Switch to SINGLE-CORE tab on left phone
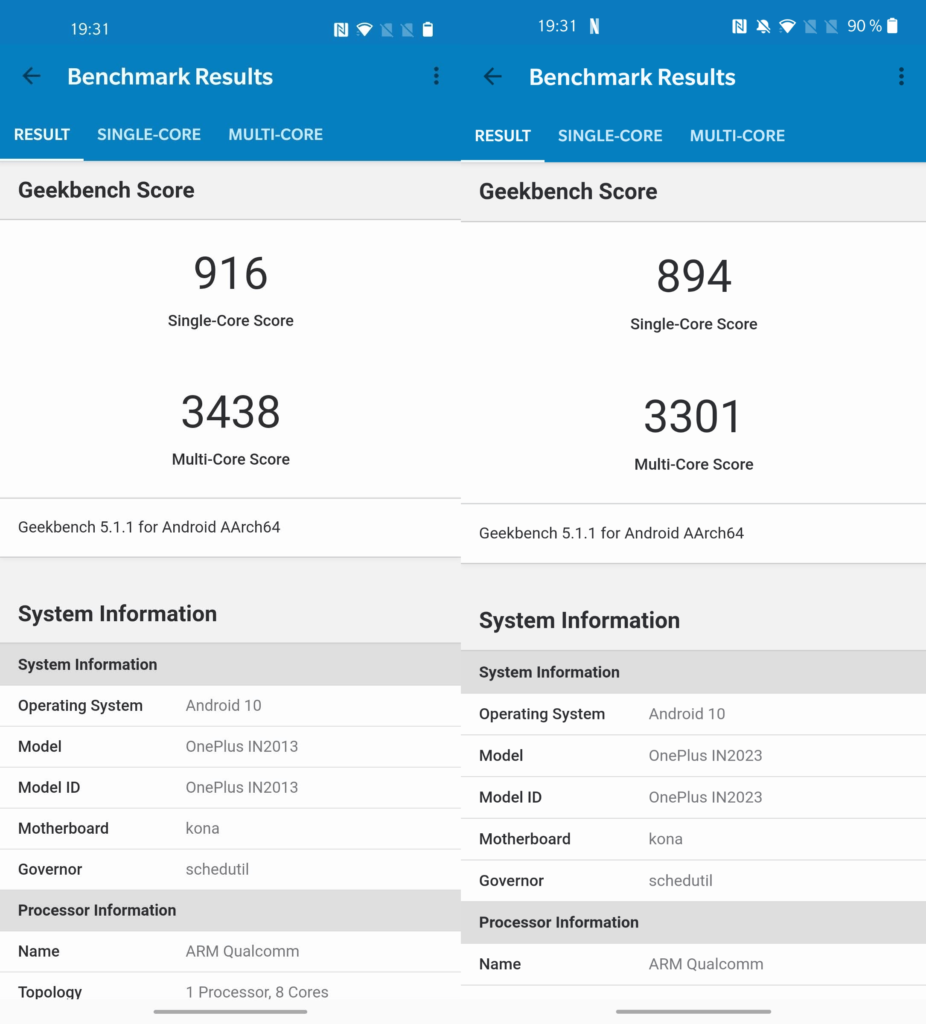The width and height of the screenshot is (926, 1024). click(149, 135)
